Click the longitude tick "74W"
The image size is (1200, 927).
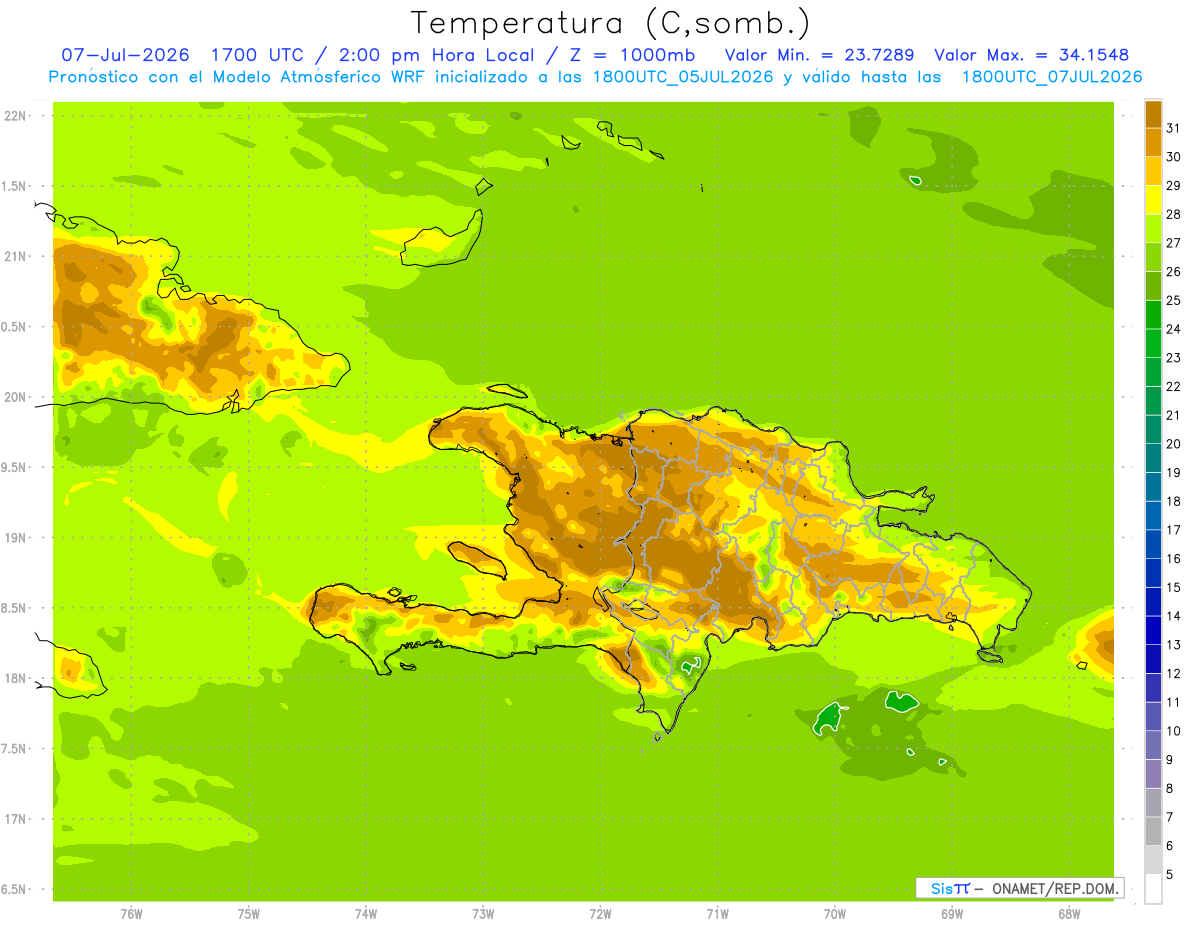tap(366, 914)
